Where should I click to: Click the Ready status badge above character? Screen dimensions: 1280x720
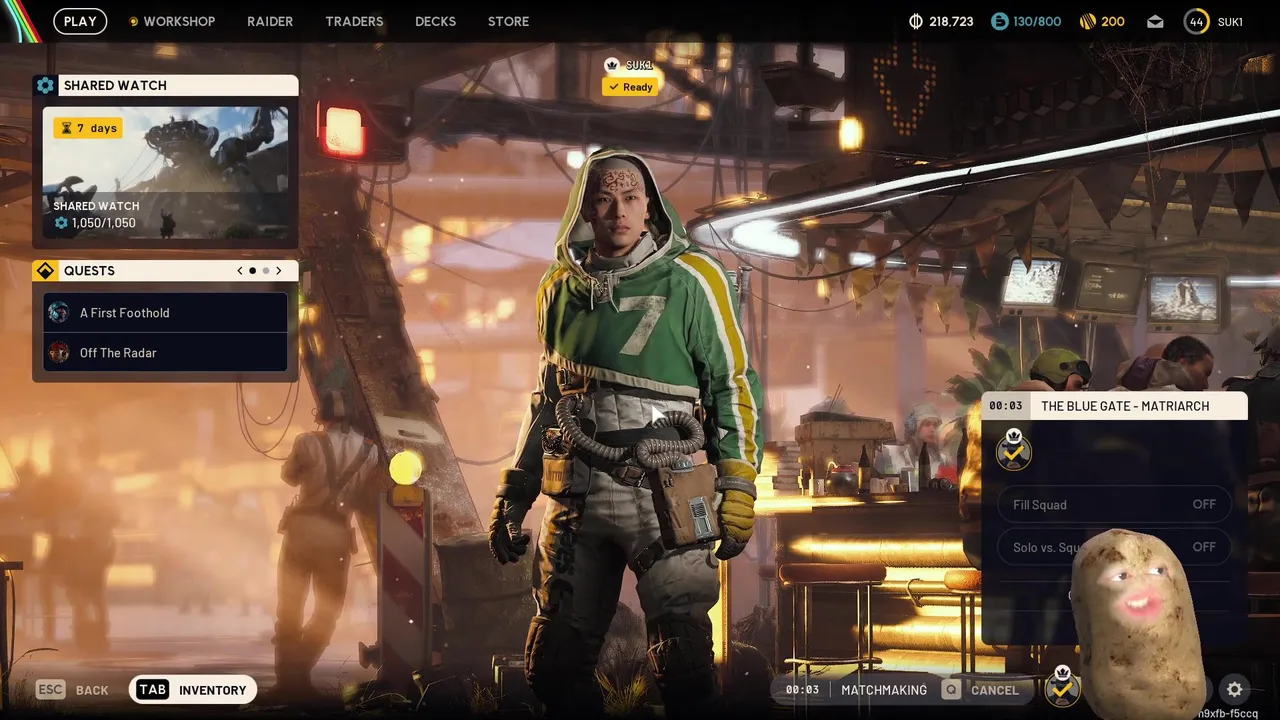click(629, 87)
